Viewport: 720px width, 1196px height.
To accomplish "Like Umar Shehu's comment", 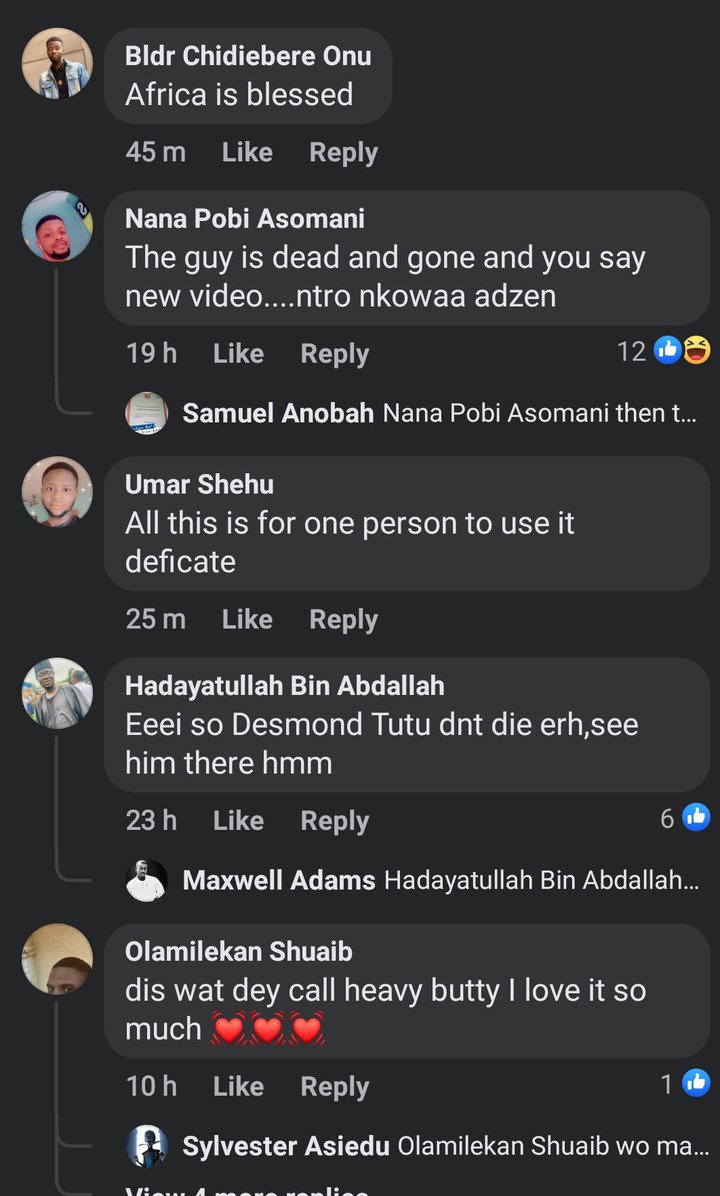I will (247, 619).
